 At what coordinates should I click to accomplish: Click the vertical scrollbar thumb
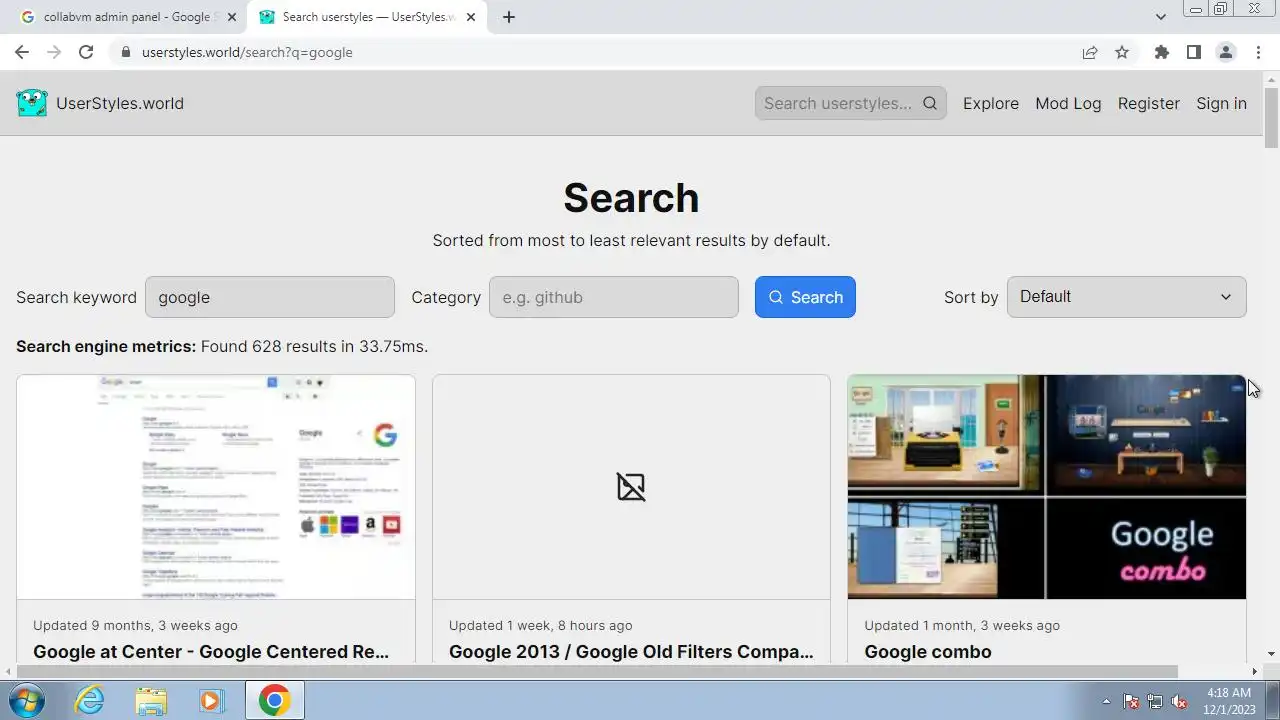tap(1271, 117)
